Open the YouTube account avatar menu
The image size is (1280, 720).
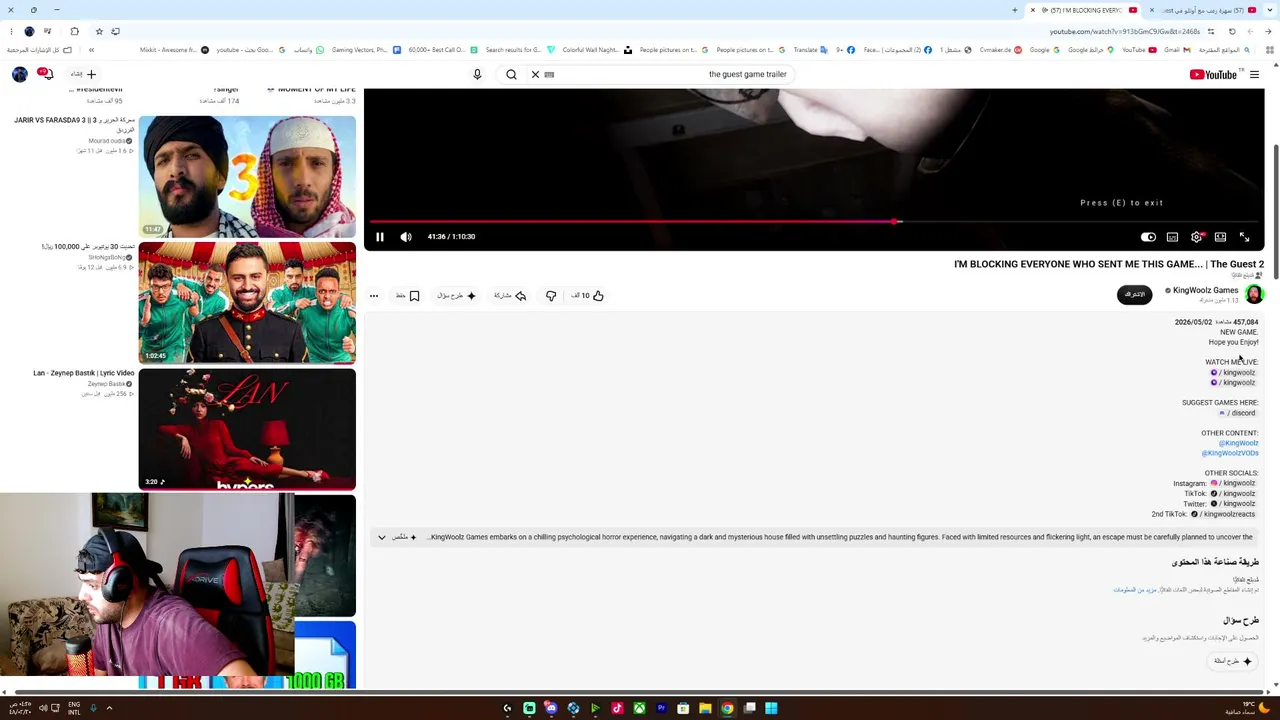coord(19,75)
